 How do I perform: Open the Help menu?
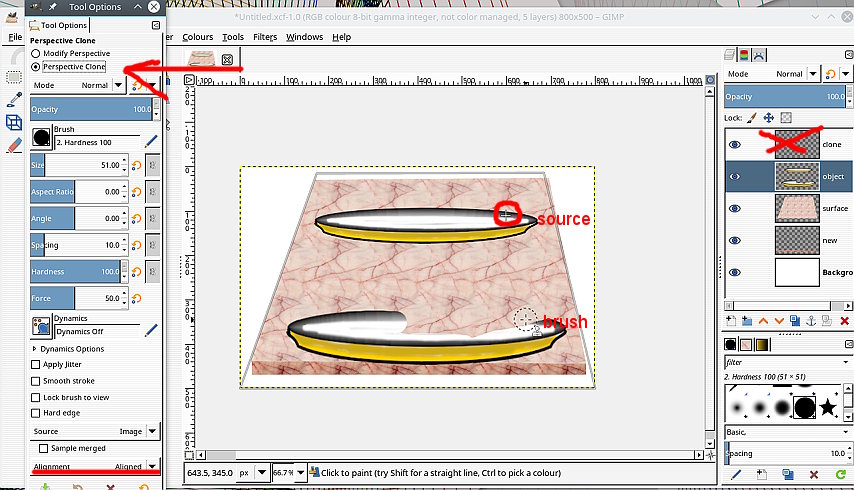(341, 37)
